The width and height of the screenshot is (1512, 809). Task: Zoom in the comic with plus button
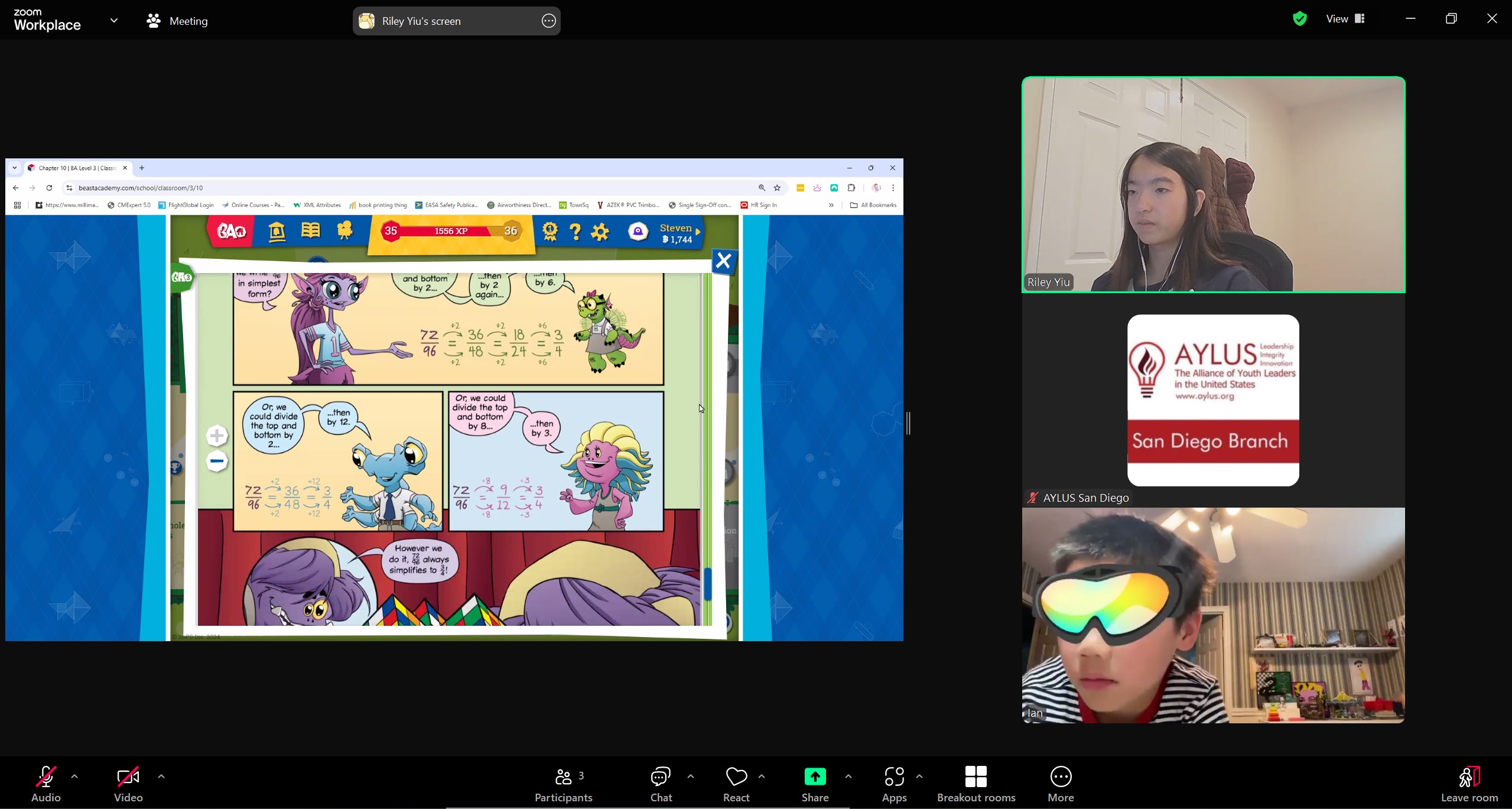pos(217,436)
